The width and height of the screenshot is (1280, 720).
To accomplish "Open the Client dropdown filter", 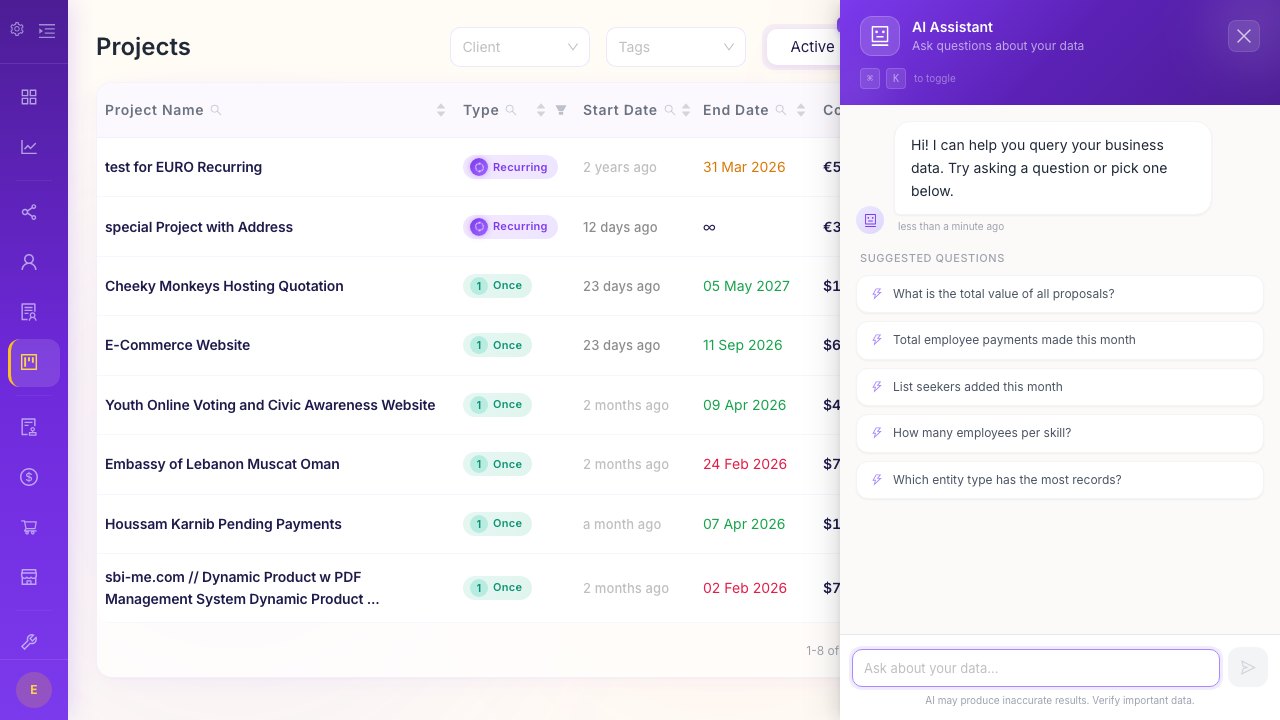I will 520,46.
